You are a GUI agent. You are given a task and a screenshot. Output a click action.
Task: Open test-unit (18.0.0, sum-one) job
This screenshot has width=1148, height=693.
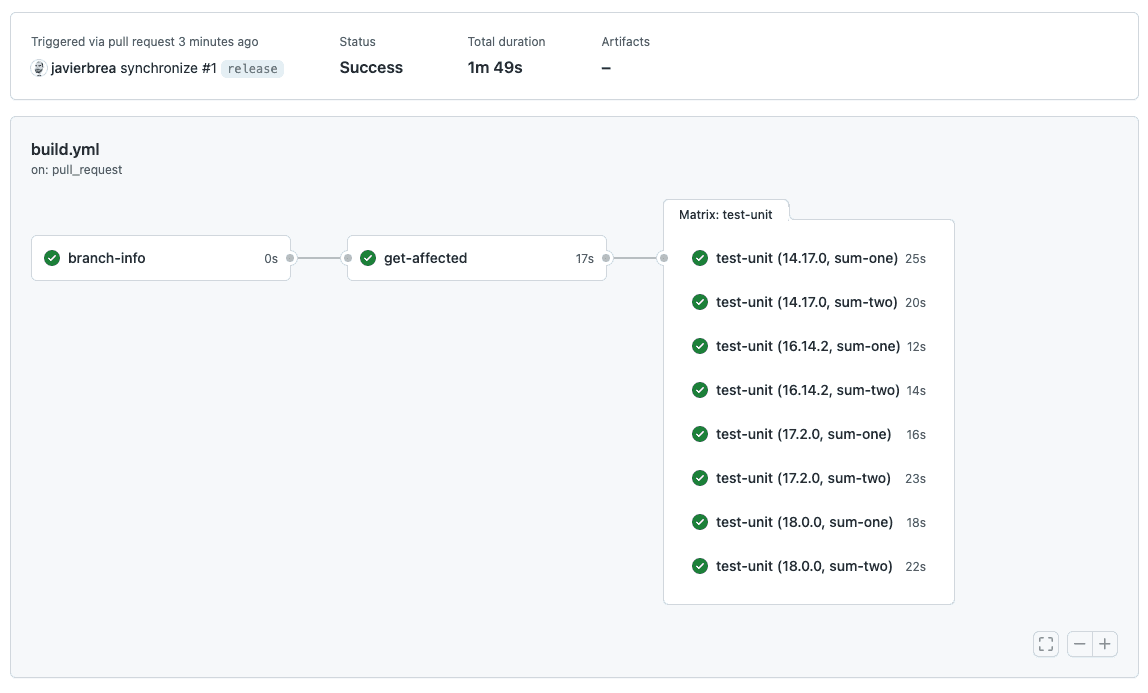point(804,522)
